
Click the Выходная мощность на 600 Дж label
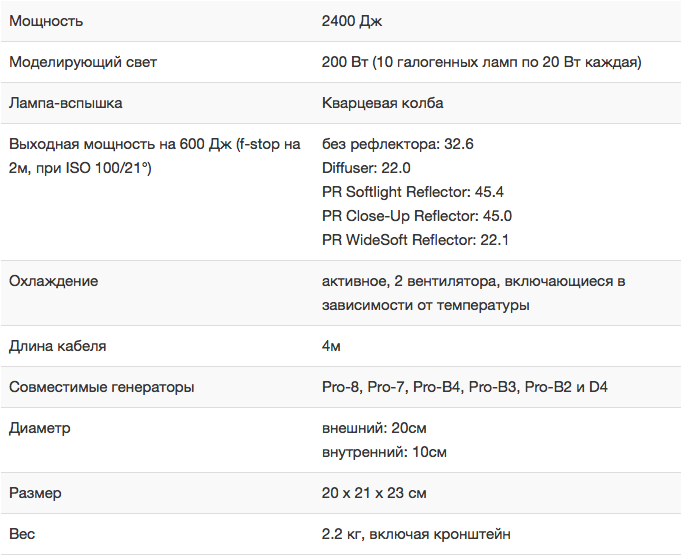click(x=155, y=156)
